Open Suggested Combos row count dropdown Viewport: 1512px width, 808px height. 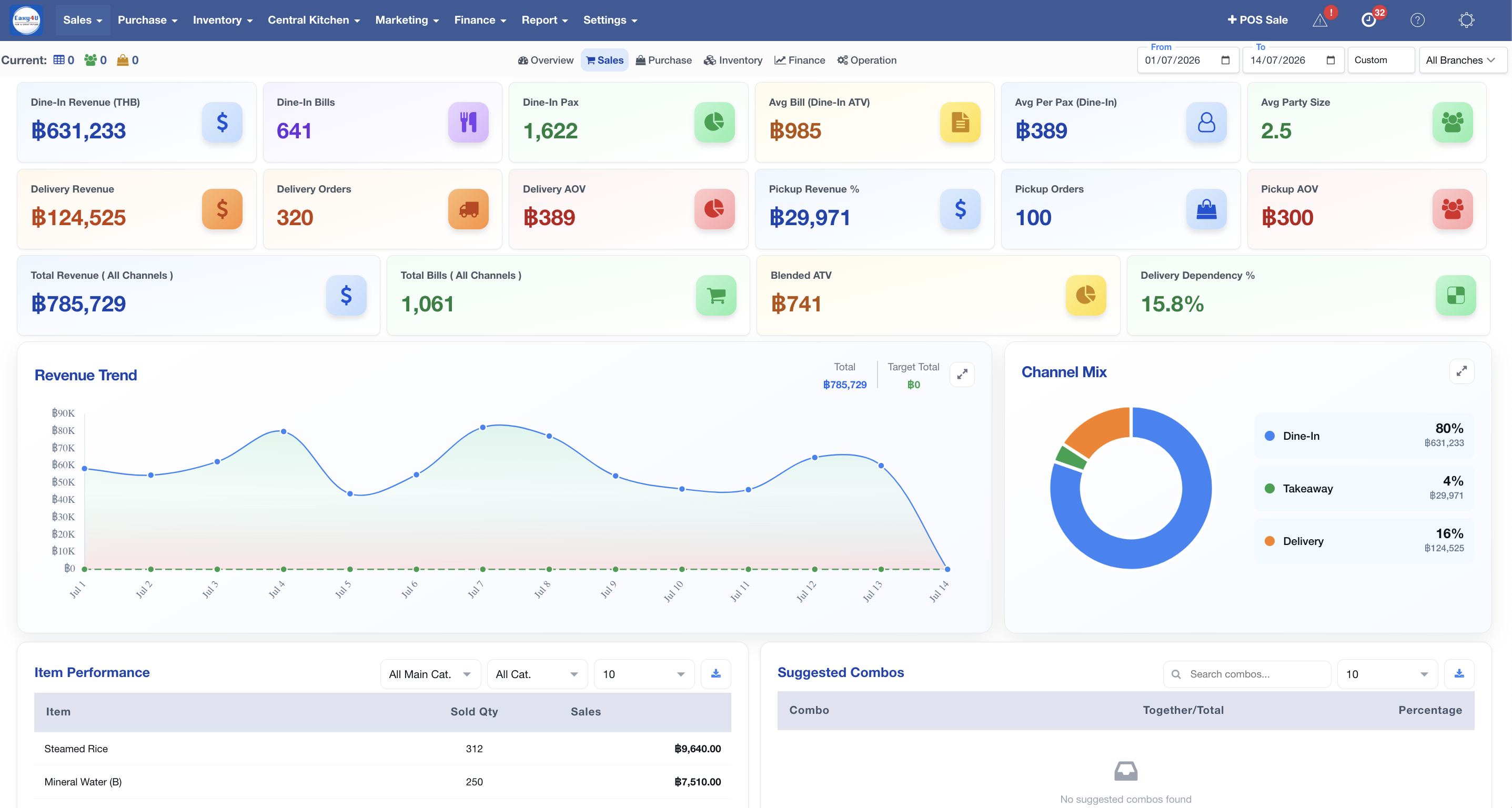(x=1387, y=674)
